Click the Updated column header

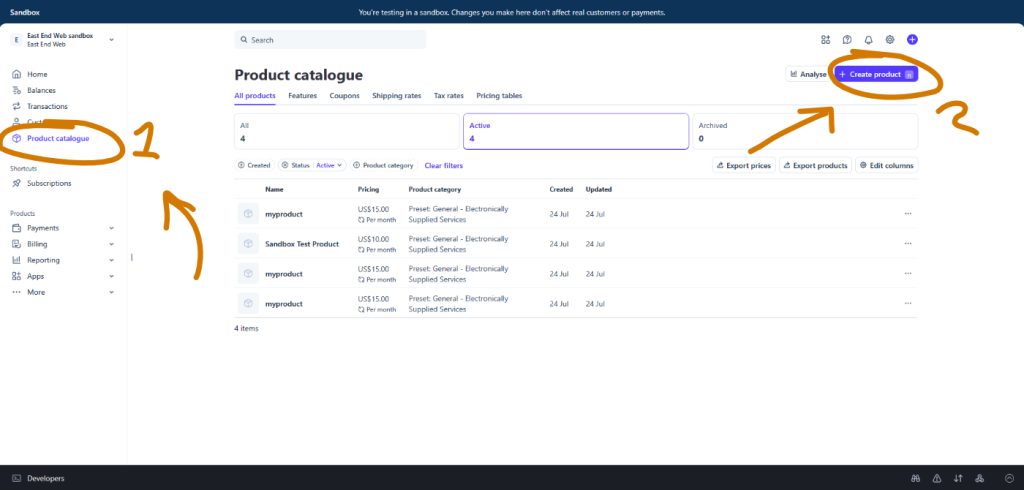[598, 189]
